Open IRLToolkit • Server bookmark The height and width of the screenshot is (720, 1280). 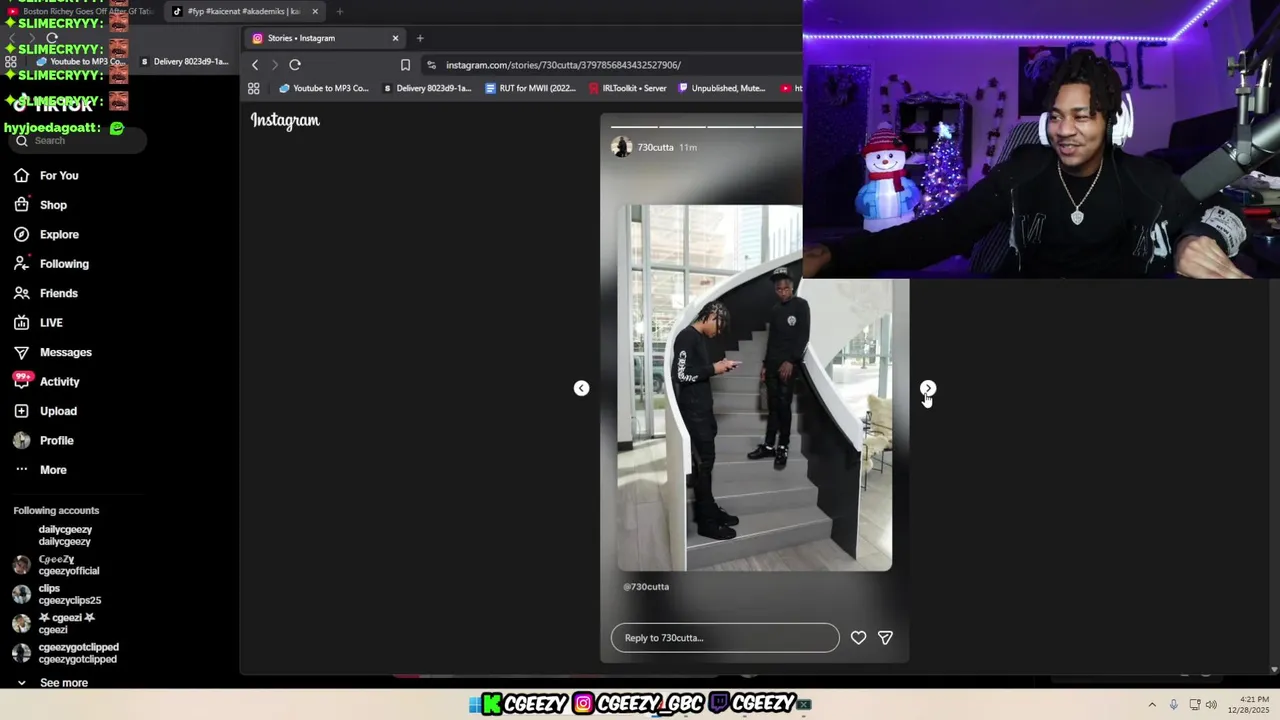(628, 88)
